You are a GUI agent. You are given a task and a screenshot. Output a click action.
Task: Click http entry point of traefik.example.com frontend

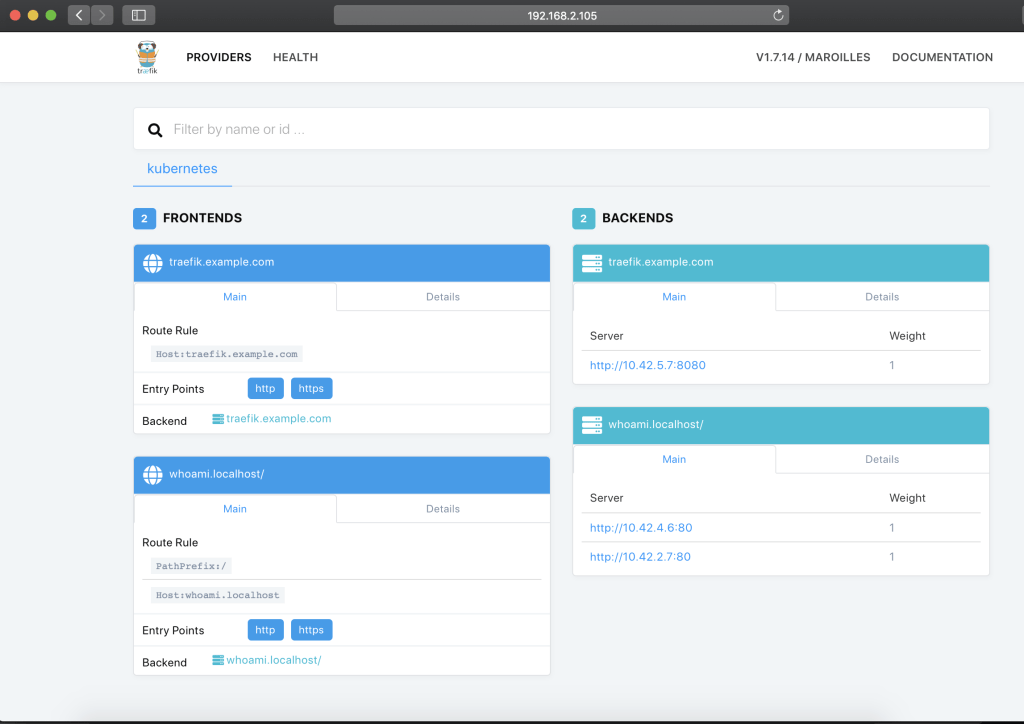(265, 388)
